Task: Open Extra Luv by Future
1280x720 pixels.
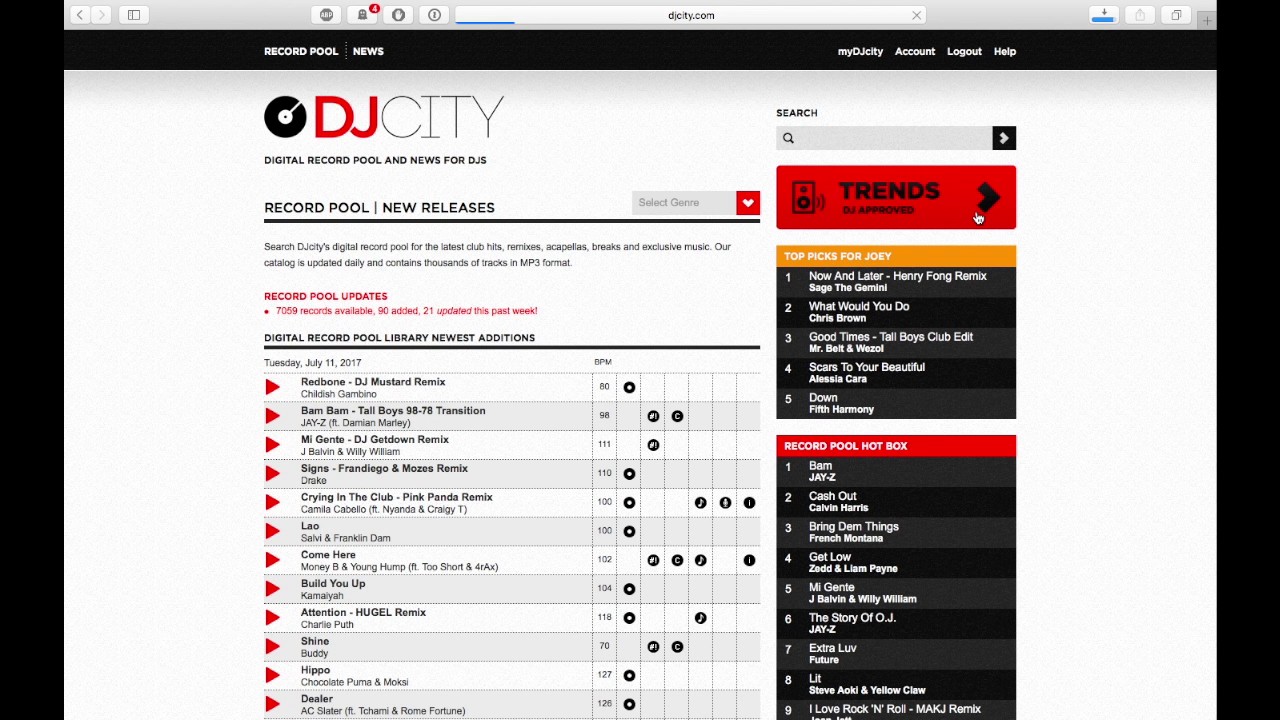Action: tap(832, 648)
